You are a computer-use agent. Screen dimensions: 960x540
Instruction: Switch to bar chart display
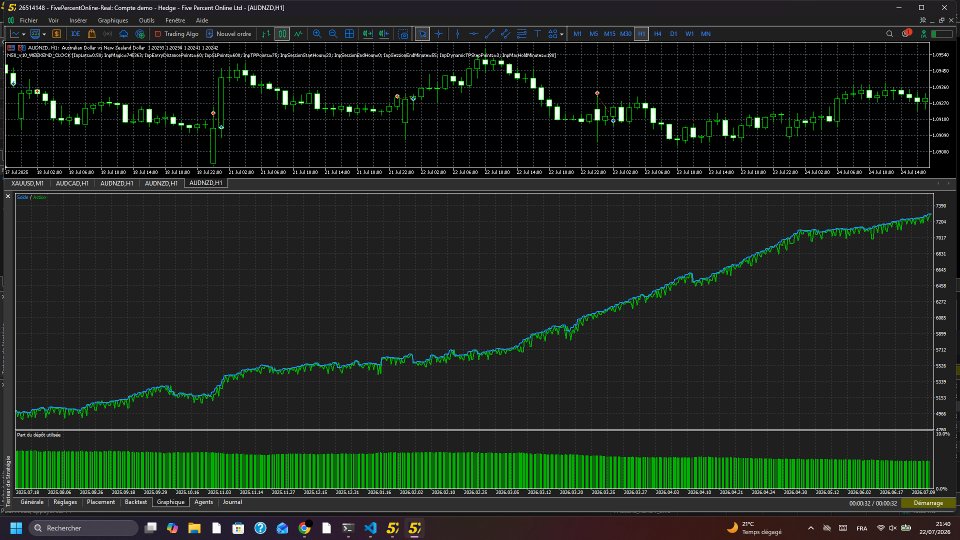click(x=266, y=34)
